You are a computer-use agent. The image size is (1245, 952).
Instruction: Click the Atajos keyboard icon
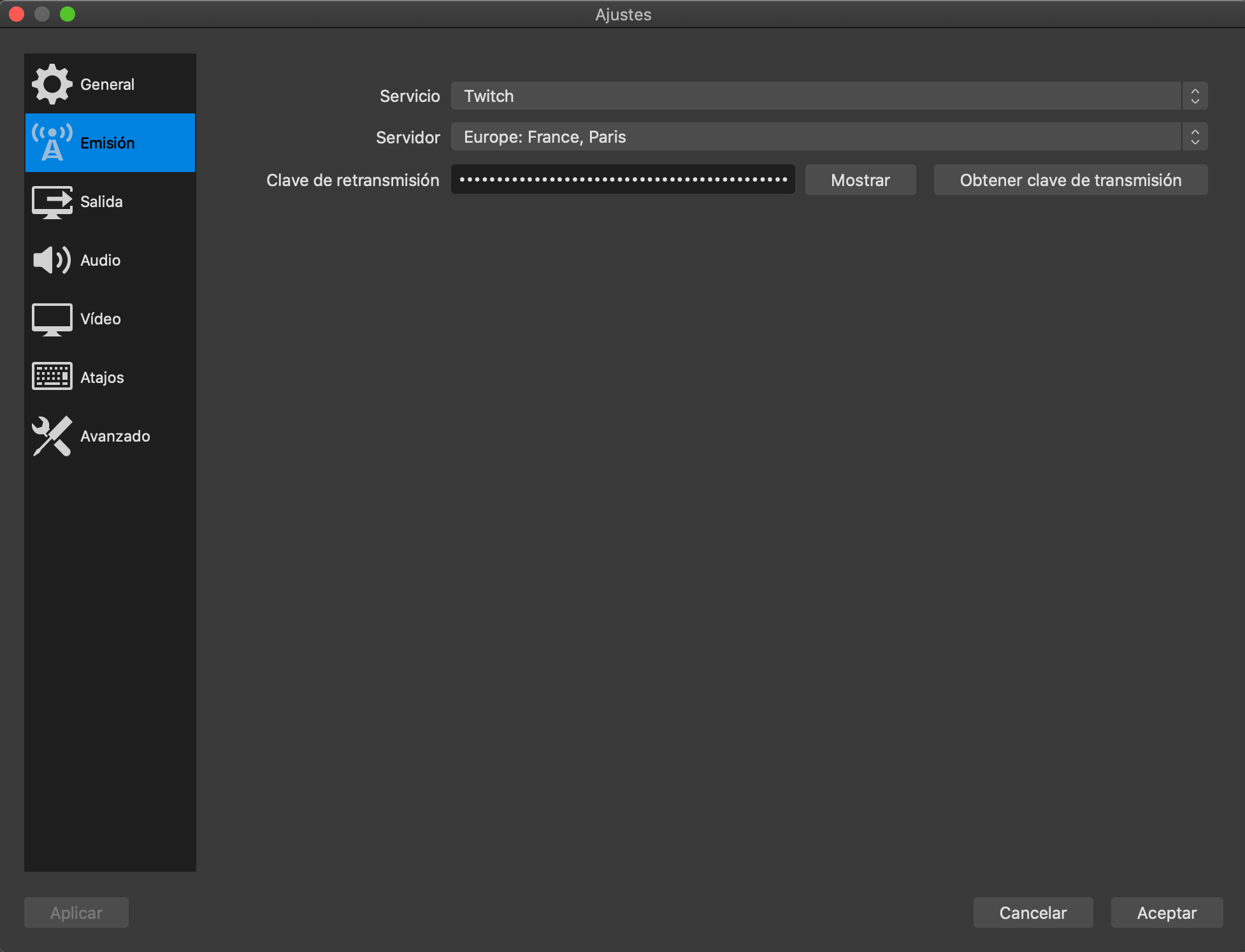(x=52, y=377)
